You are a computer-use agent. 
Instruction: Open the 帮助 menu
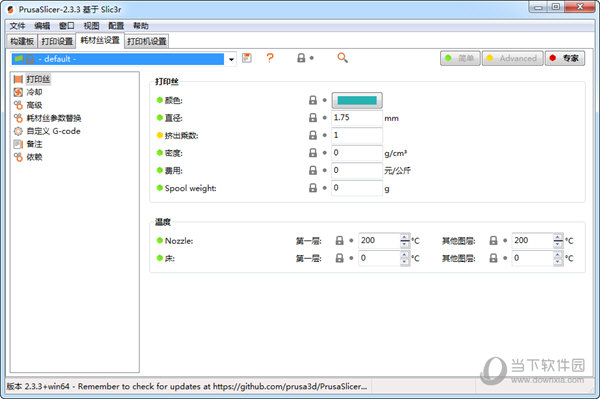coord(141,26)
